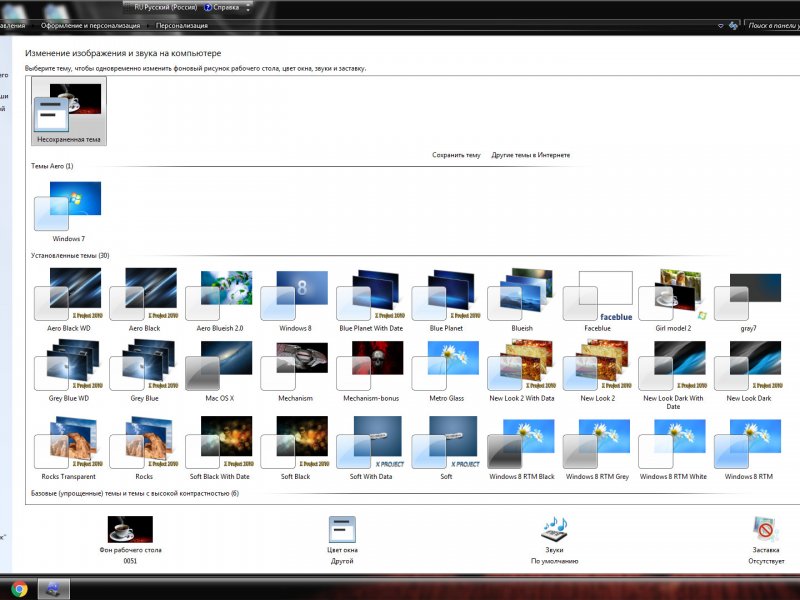
Task: Pick the Metro Glass theme
Action: pos(446,371)
